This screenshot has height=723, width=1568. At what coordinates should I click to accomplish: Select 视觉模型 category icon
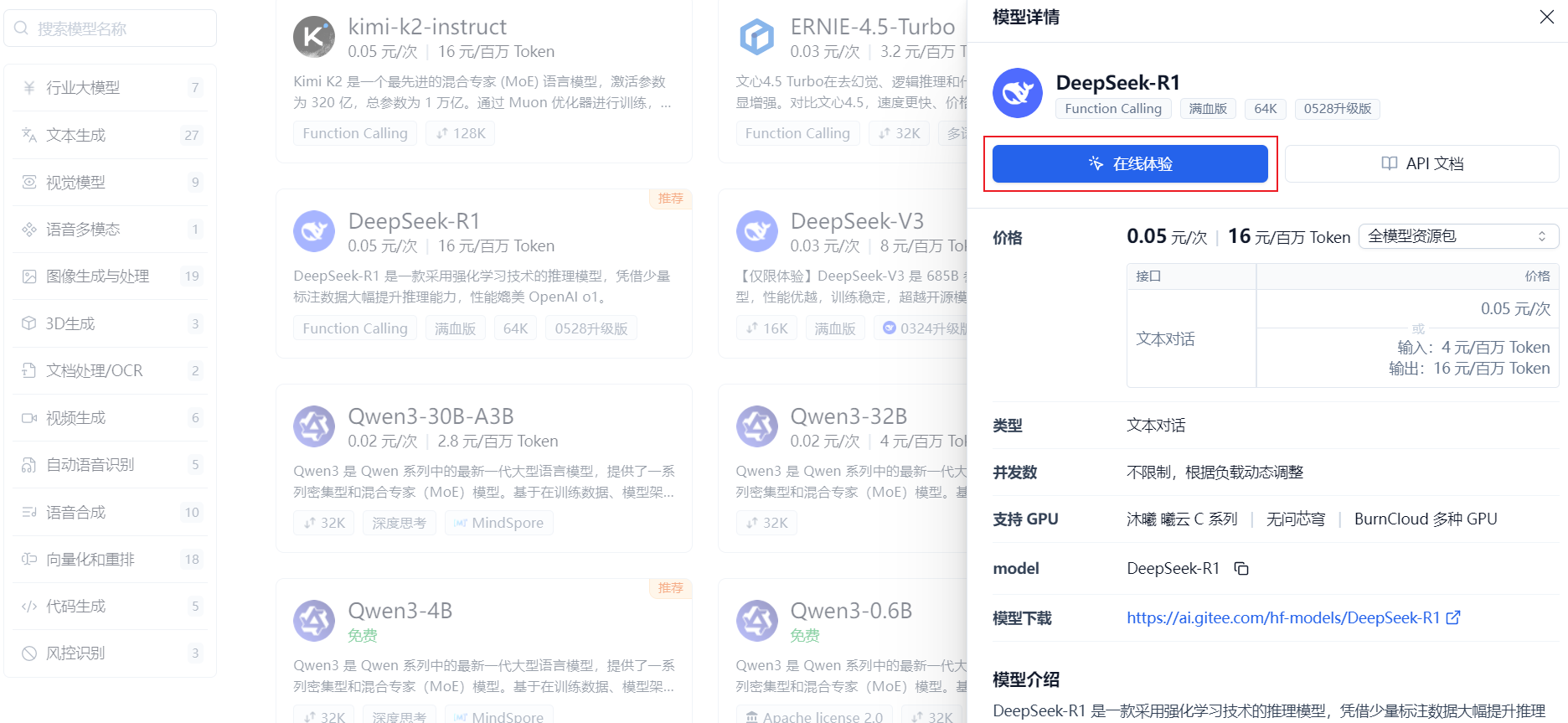[x=29, y=182]
